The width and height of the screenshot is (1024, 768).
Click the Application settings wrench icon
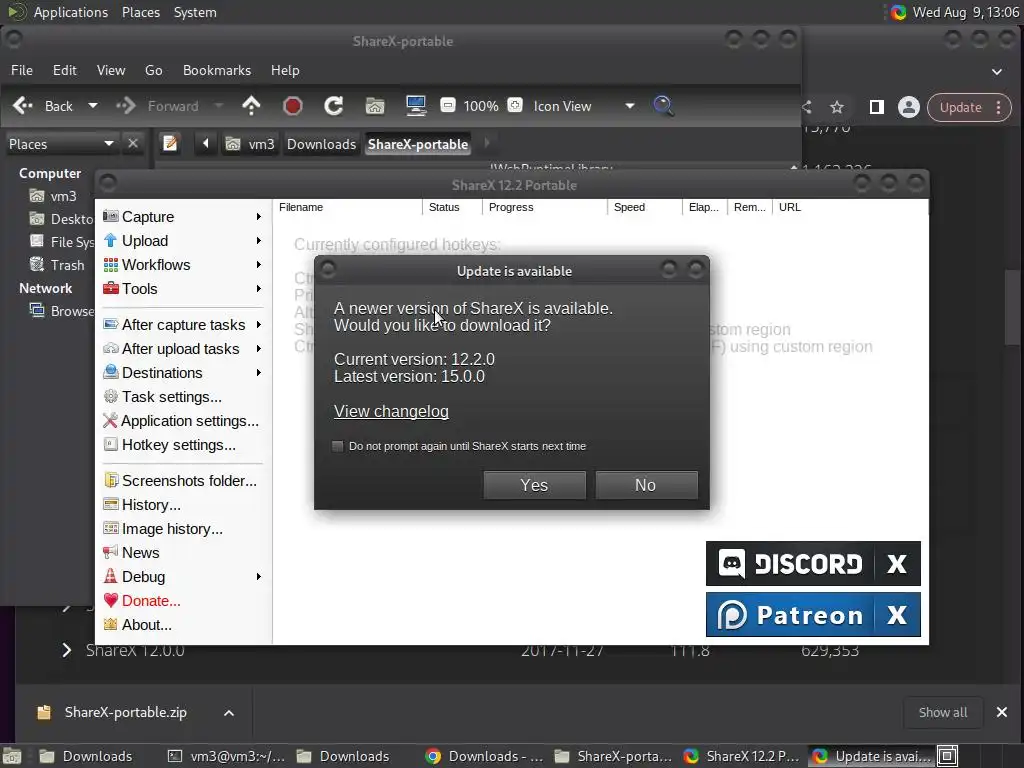pyautogui.click(x=110, y=421)
